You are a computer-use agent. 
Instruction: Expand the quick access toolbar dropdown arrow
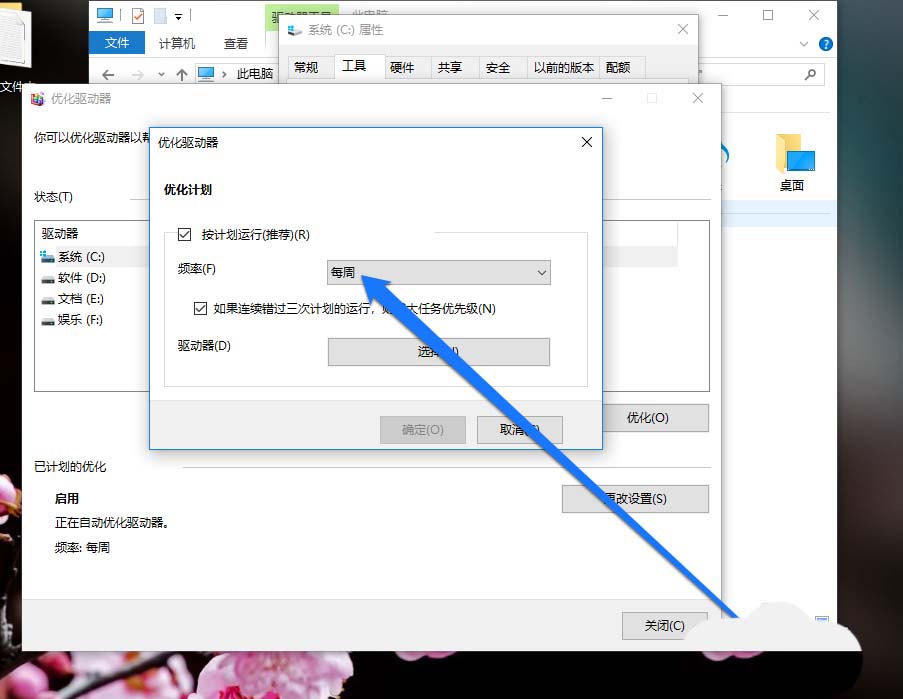tap(179, 16)
